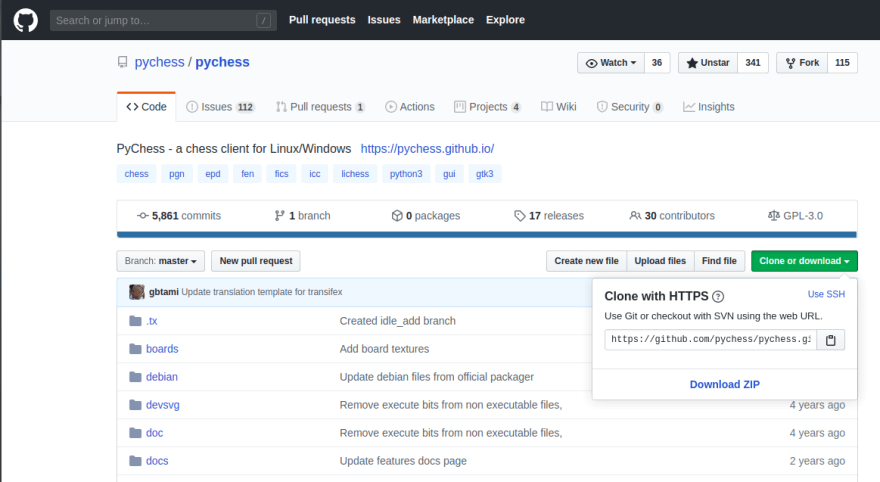Image resolution: width=880 pixels, height=482 pixels.
Task: Click Find file button
Action: pos(719,261)
